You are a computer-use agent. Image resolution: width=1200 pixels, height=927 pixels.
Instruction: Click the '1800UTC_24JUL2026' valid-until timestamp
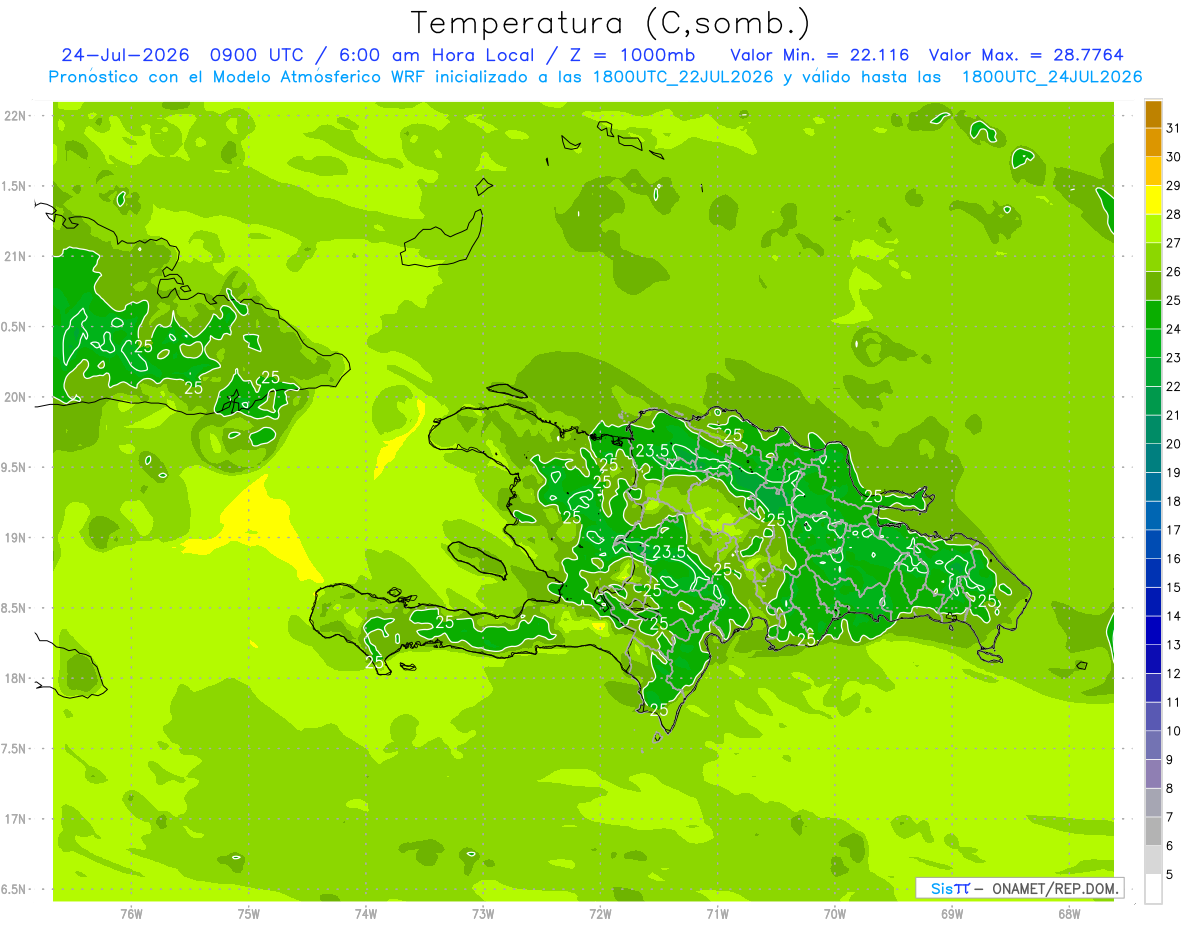pyautogui.click(x=1052, y=77)
